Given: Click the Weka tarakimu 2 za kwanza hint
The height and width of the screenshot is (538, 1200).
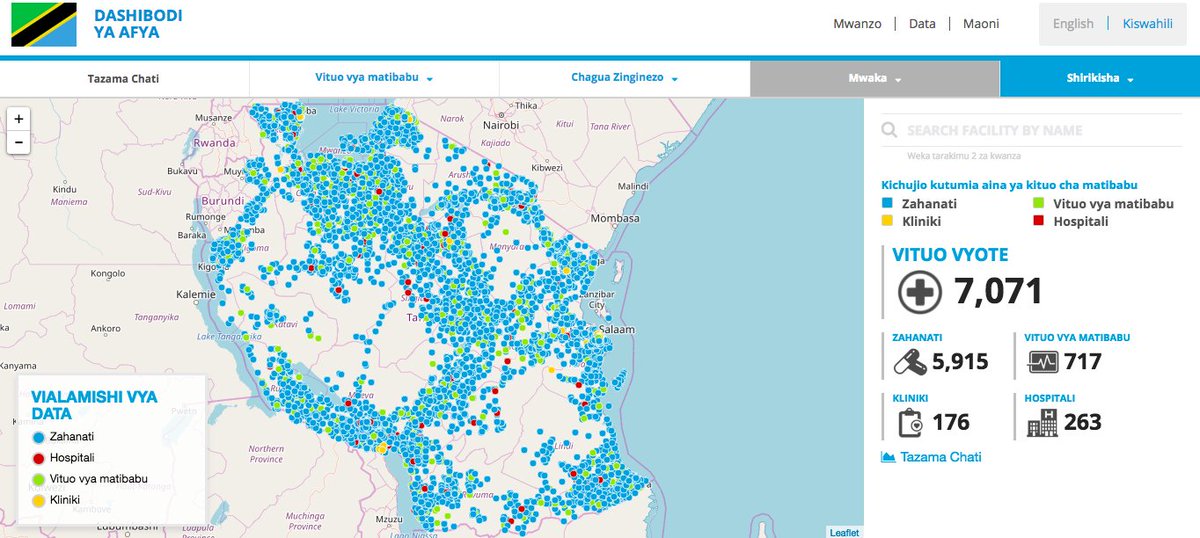Looking at the screenshot, I should point(963,156).
